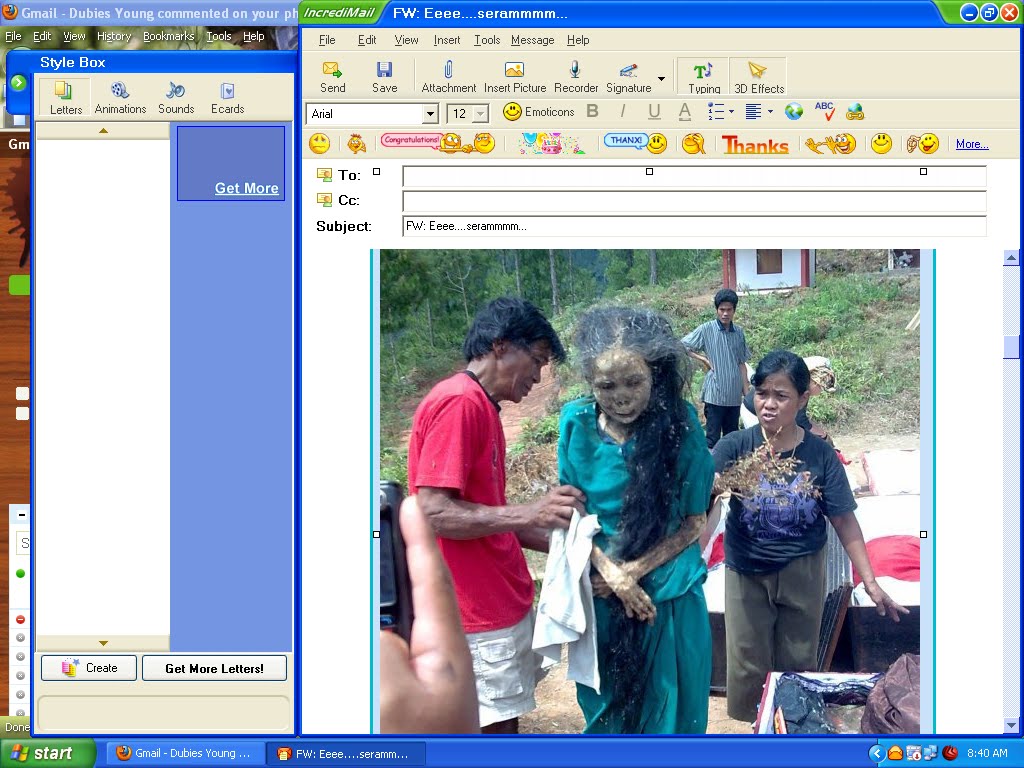Open the IncrediMail Tools menu
1024x768 pixels.
coord(487,40)
